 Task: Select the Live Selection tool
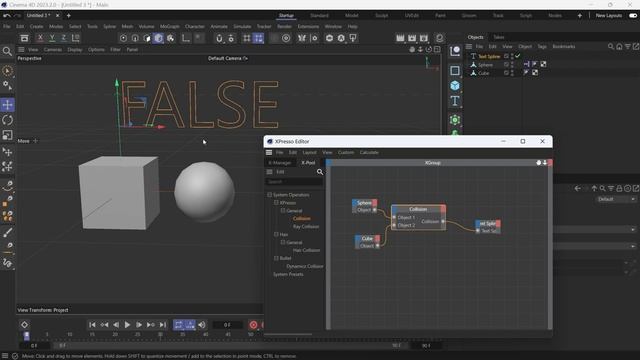pos(7,71)
